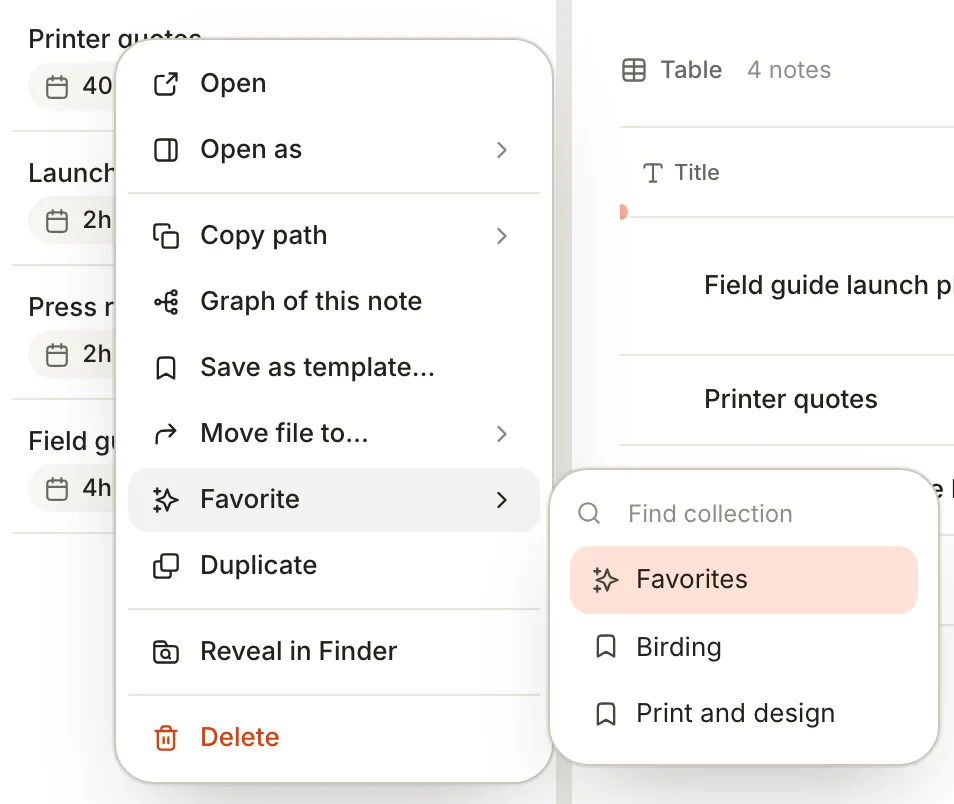
Task: Select Copy path menu entry
Action: click(333, 236)
